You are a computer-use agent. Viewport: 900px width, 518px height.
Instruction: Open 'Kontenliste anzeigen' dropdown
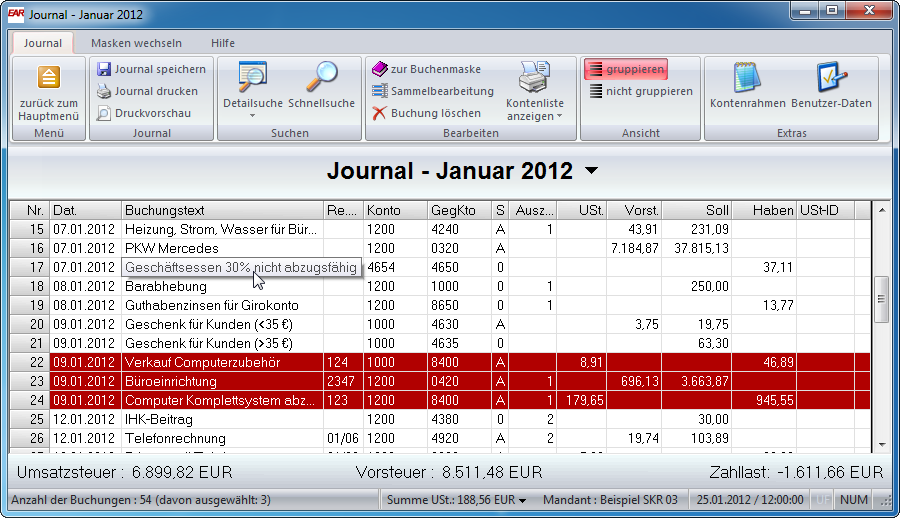pyautogui.click(x=534, y=116)
